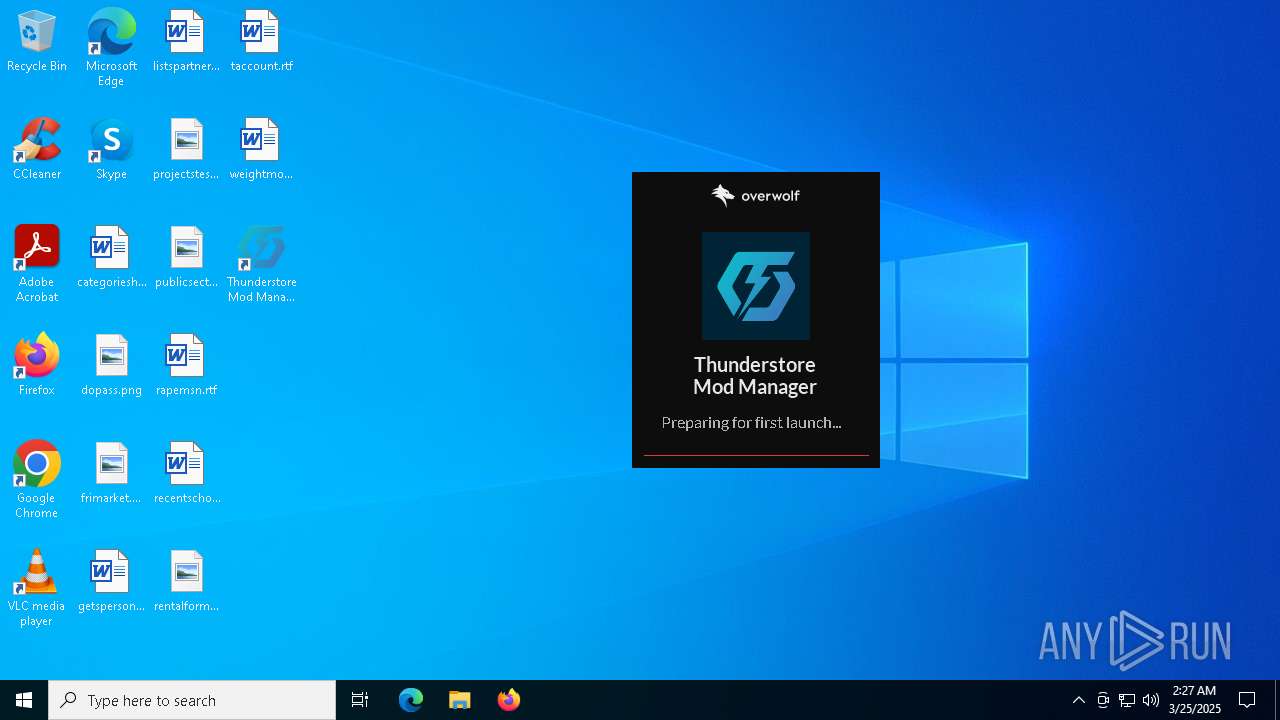
Task: Click the Overwolf logo in splash window
Action: (755, 195)
